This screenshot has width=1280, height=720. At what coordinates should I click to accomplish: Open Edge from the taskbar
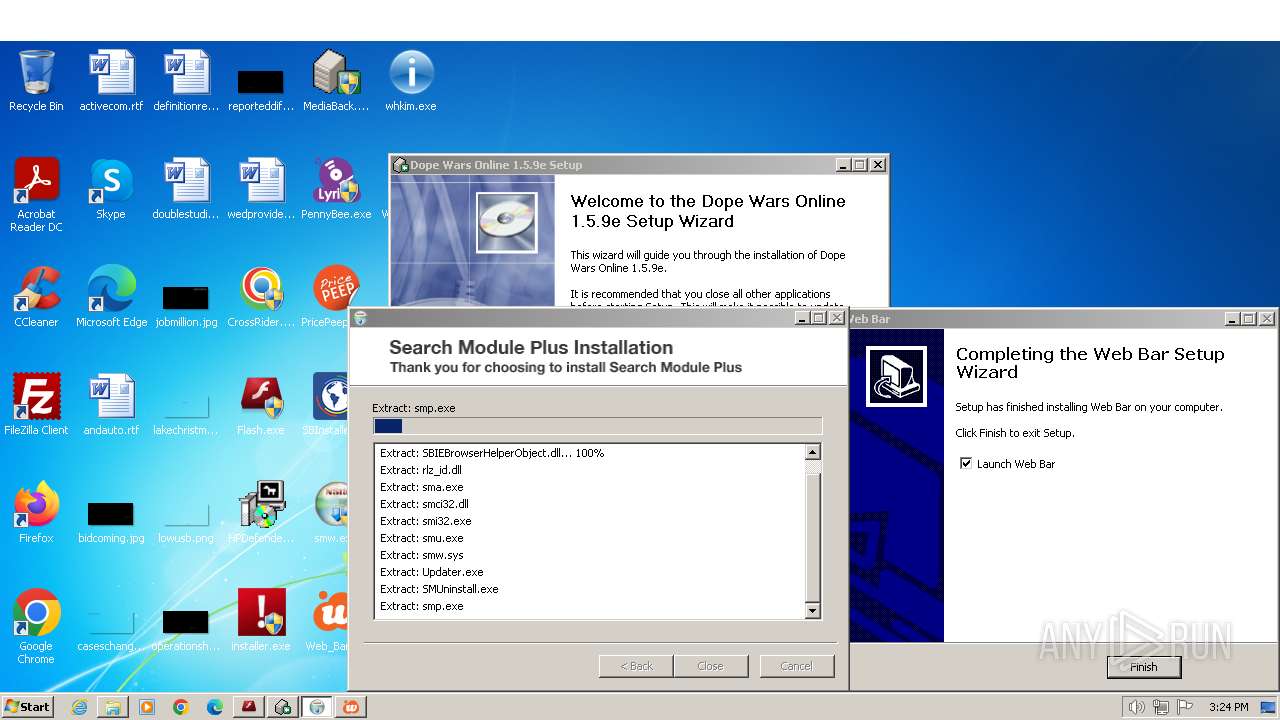coord(215,707)
